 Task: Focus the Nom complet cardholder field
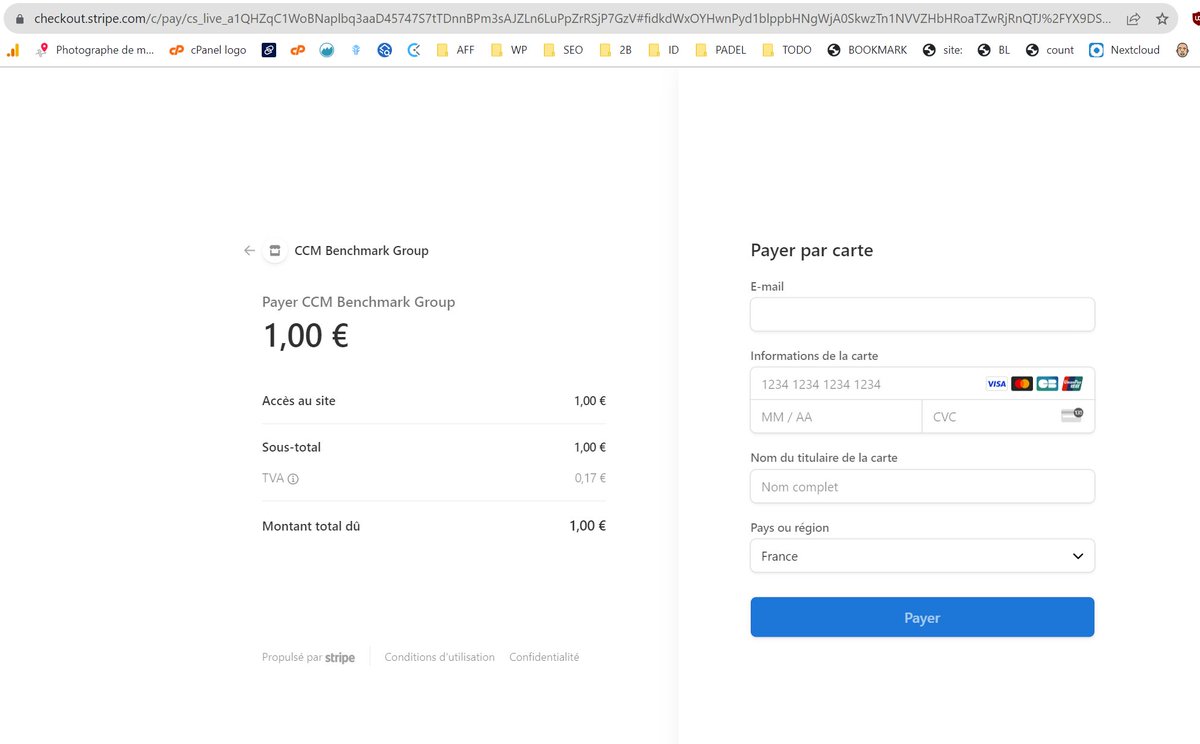click(x=922, y=487)
